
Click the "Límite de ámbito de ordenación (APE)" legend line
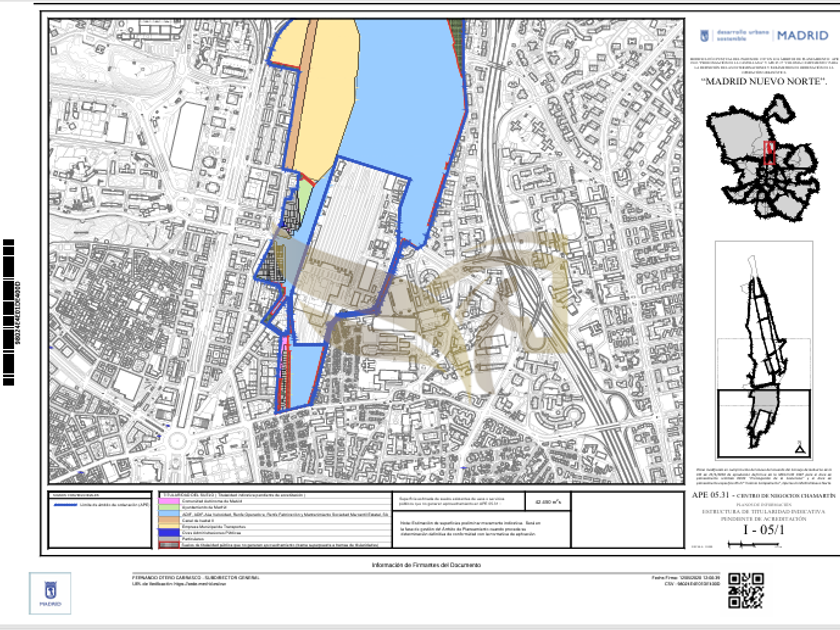point(102,505)
